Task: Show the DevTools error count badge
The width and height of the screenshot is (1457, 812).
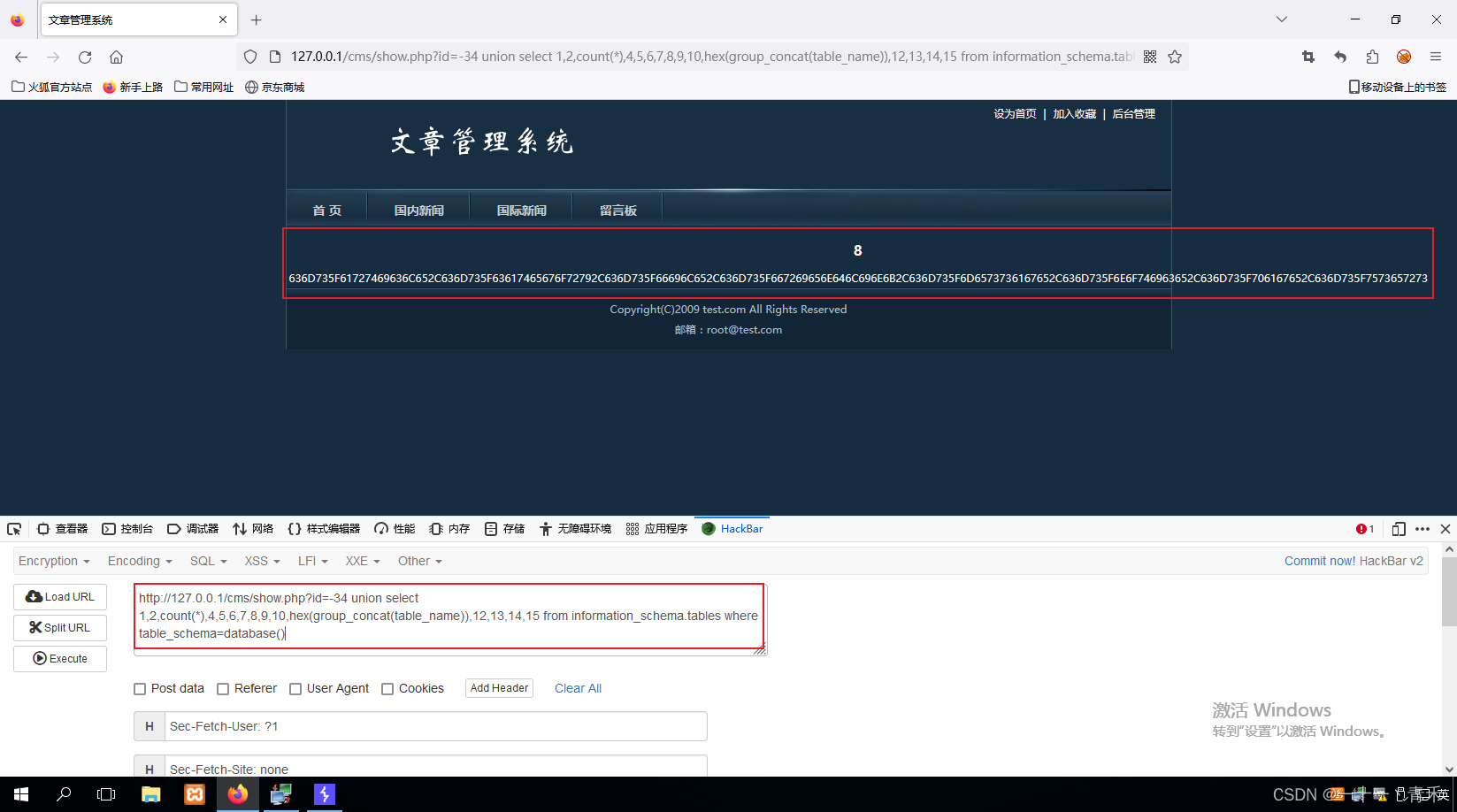Action: pyautogui.click(x=1365, y=529)
